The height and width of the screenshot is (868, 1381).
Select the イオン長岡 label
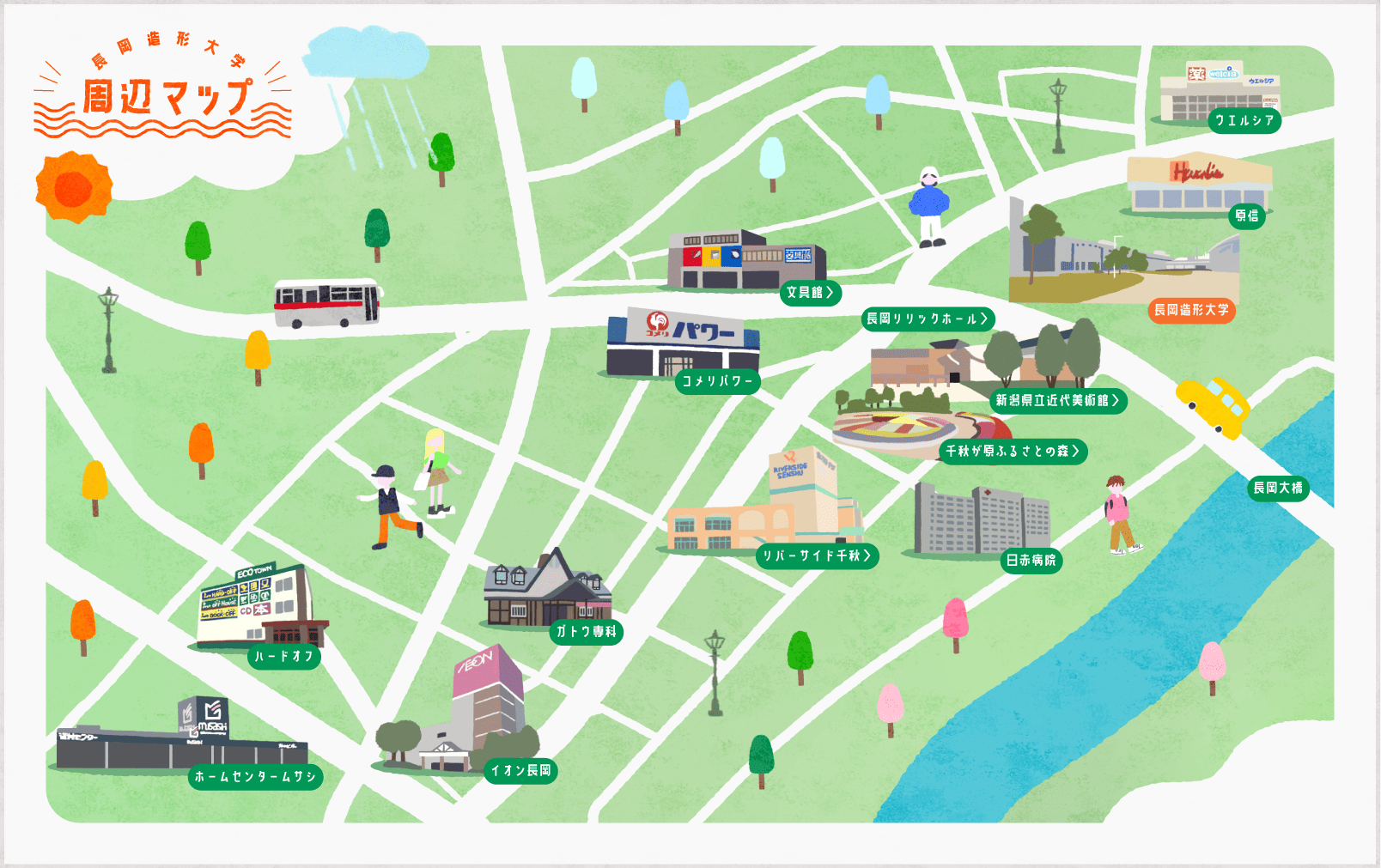521,771
